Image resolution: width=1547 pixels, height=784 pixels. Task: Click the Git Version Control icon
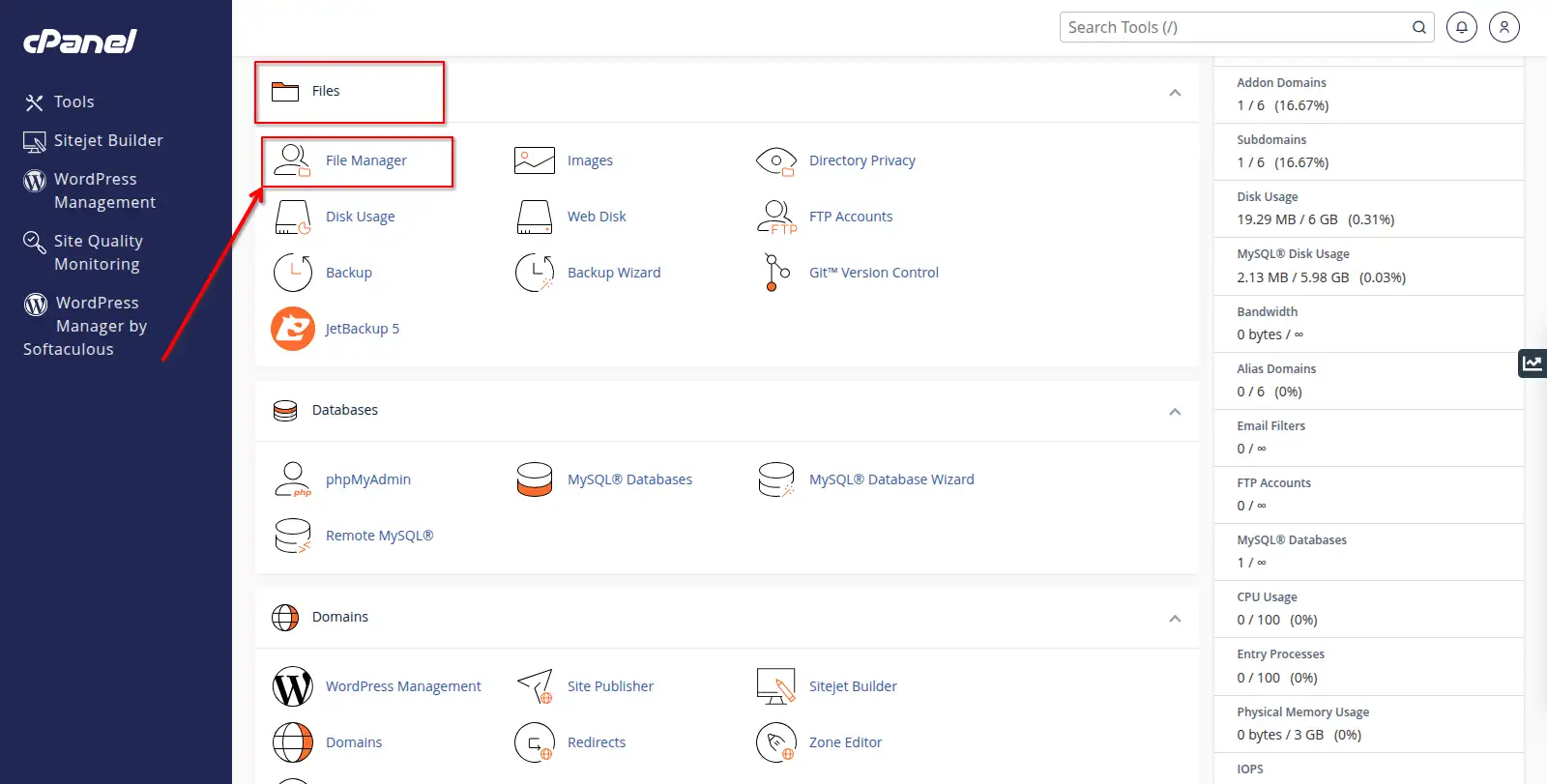776,273
